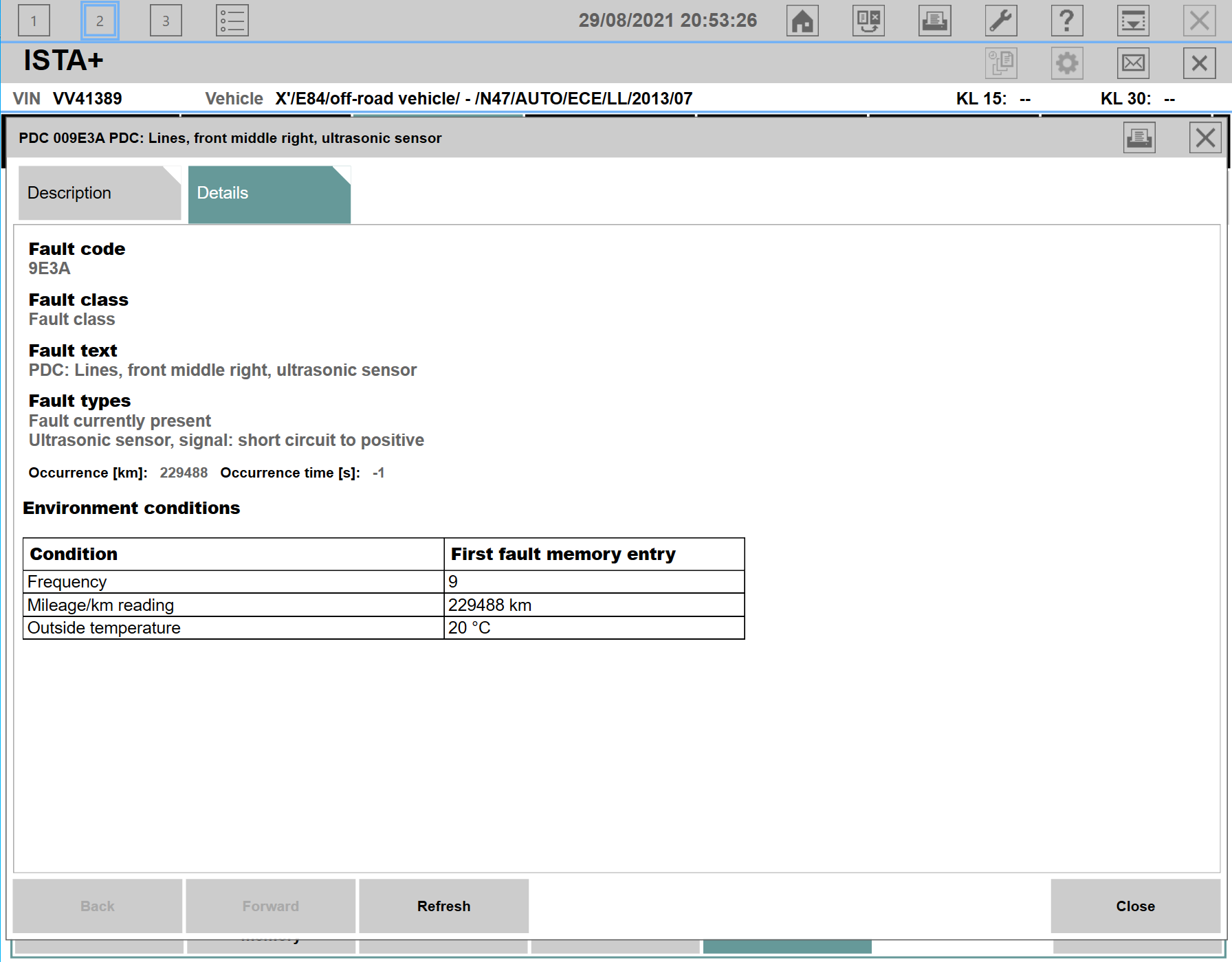Click the Occurrence time value -1

[379, 473]
